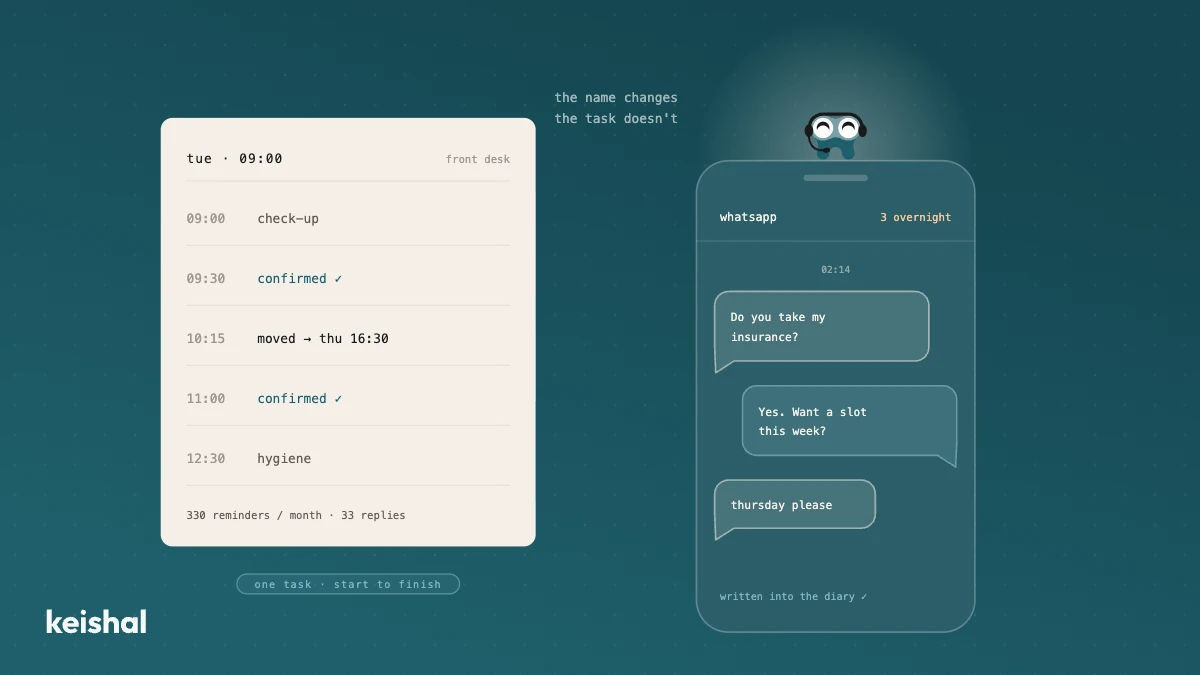Click the 09:00 time in the schedule list
This screenshot has width=1200, height=675.
pyautogui.click(x=206, y=218)
